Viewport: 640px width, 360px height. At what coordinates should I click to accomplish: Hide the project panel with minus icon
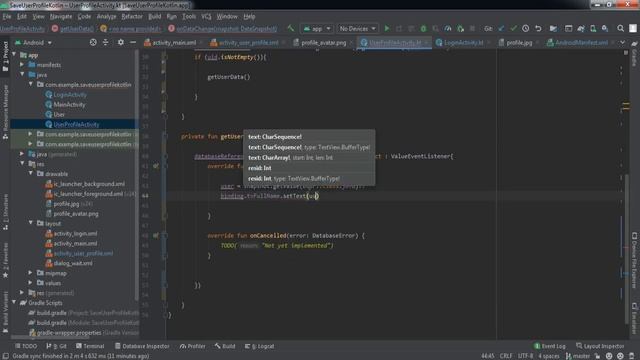pyautogui.click(x=133, y=42)
